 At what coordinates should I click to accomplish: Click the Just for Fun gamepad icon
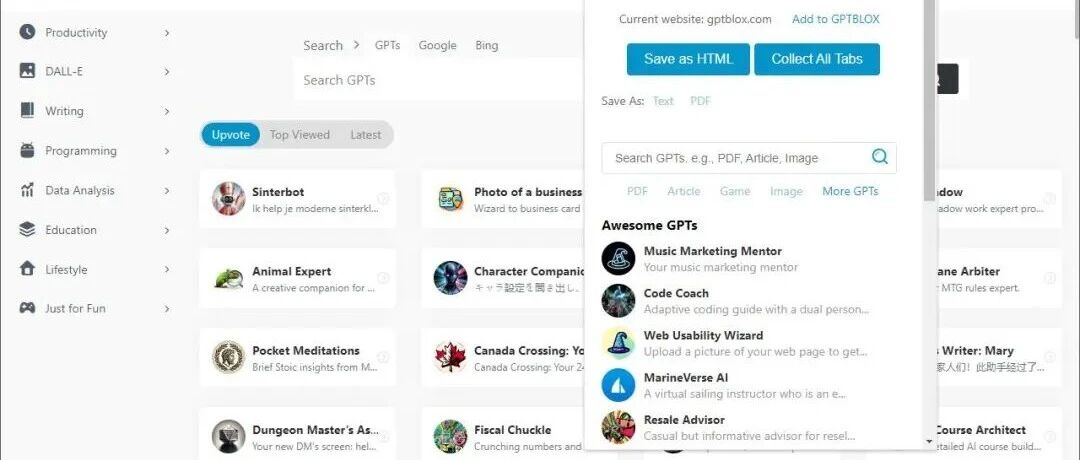pos(27,308)
